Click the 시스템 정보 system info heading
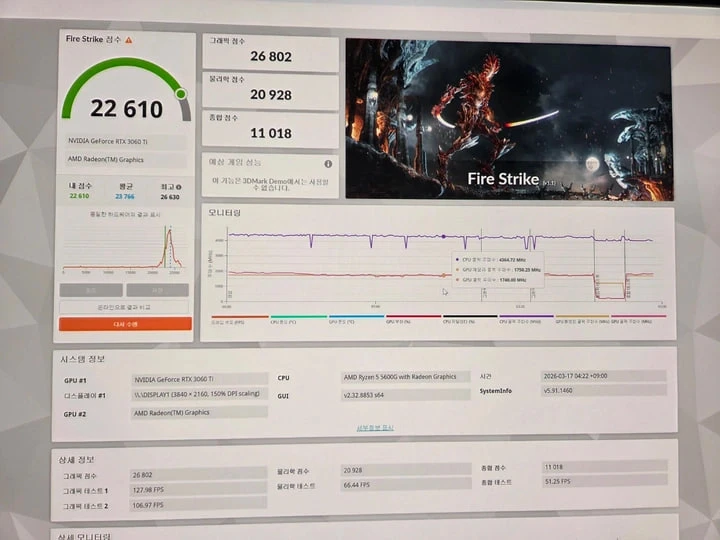Viewport: 720px width, 540px height. tap(83, 359)
